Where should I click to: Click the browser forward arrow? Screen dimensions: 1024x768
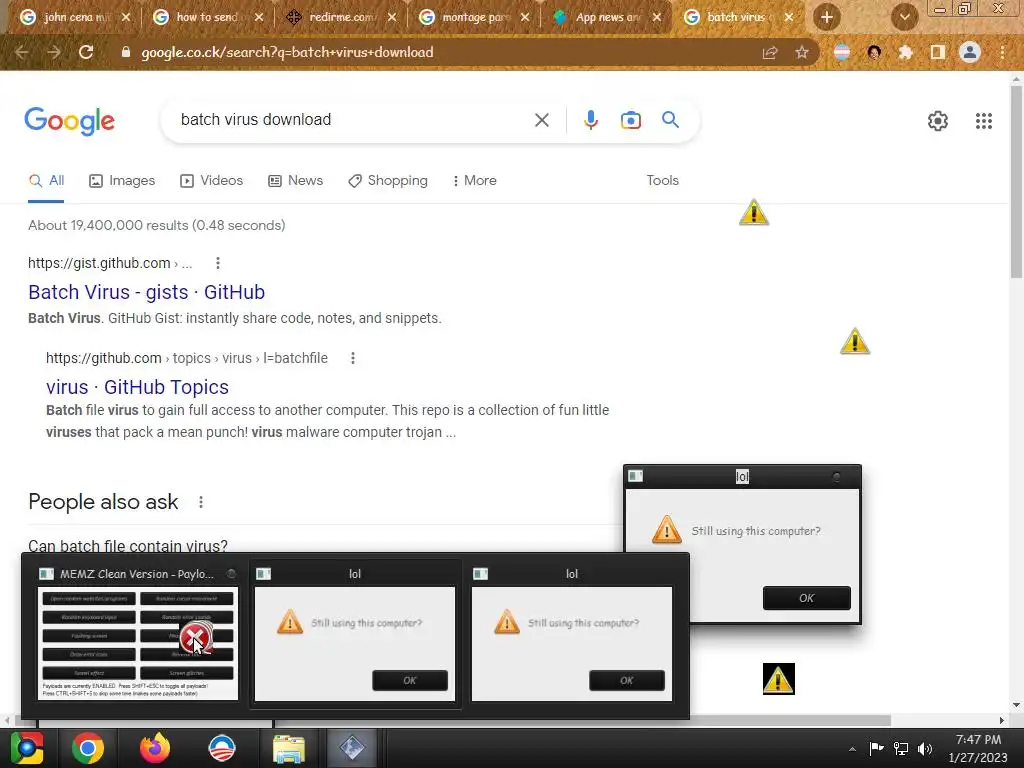[x=54, y=52]
